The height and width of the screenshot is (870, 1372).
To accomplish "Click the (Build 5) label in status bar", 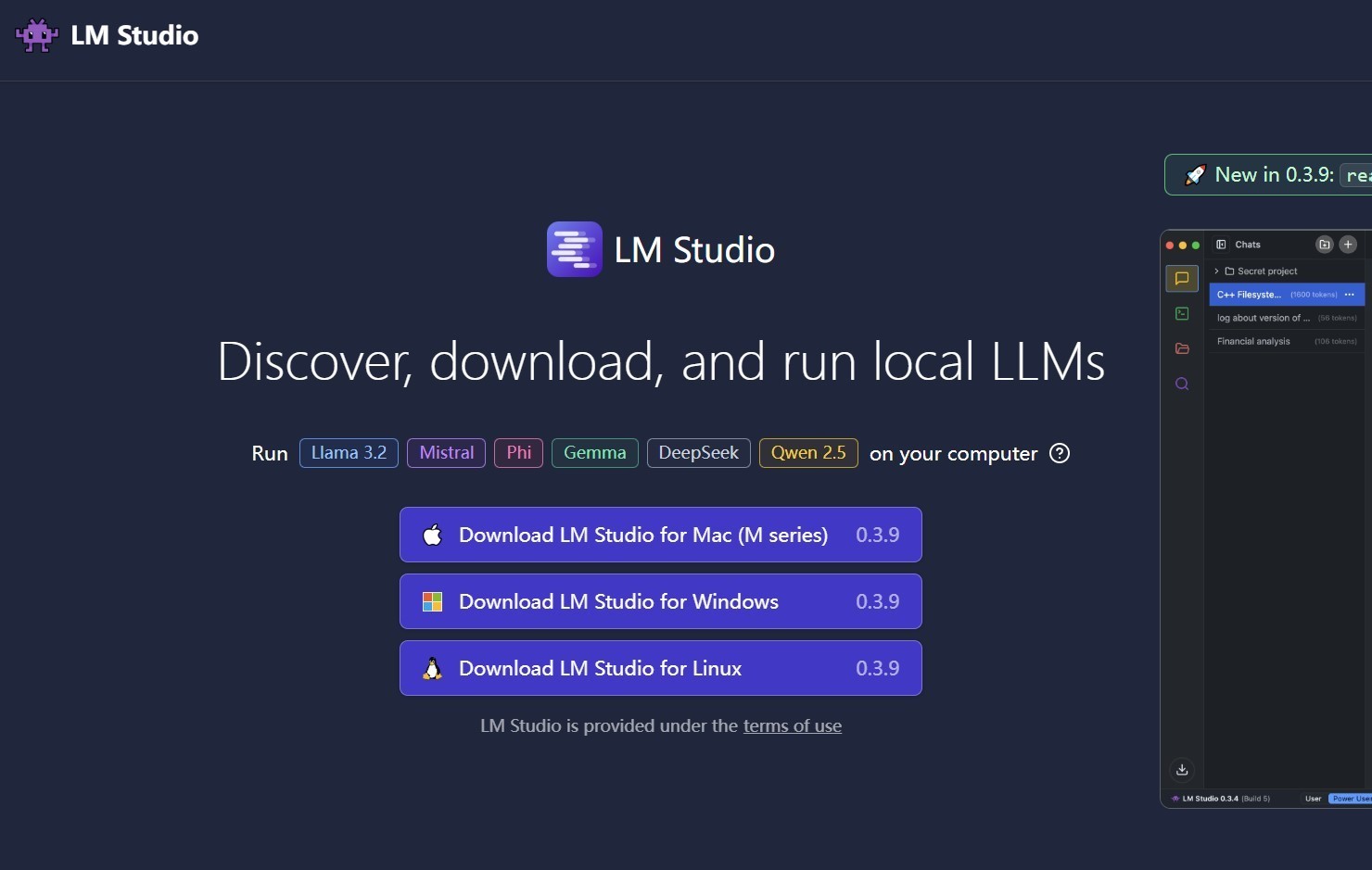I will point(1256,798).
